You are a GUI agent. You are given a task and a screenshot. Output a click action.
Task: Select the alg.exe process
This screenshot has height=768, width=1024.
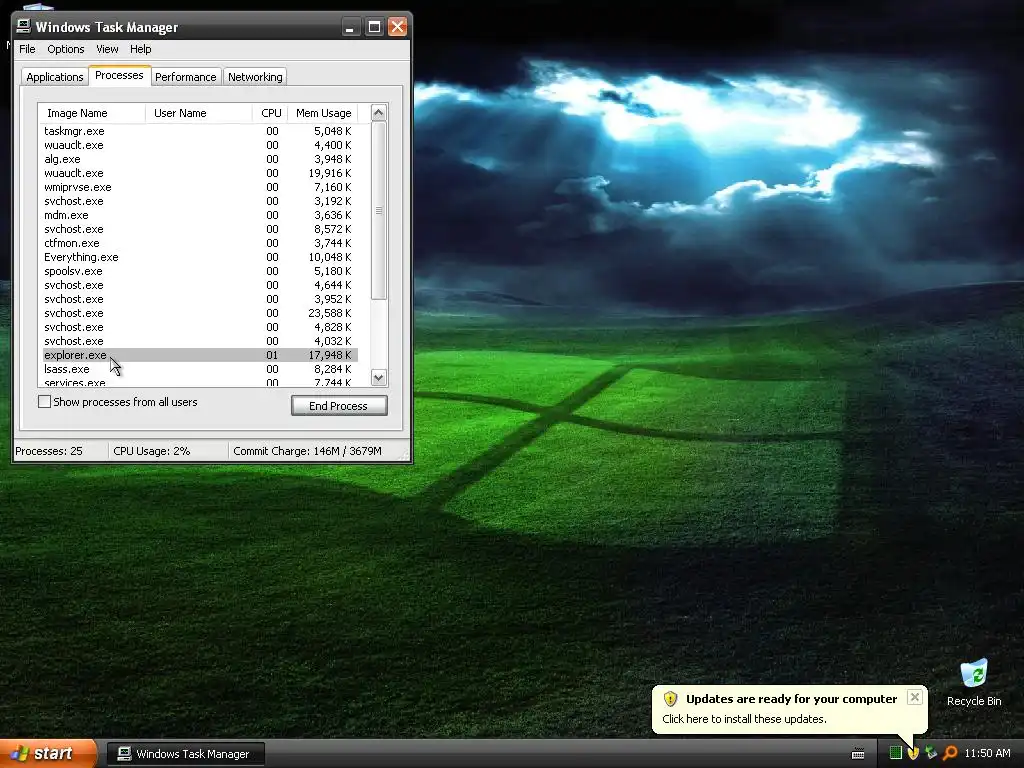pos(200,159)
